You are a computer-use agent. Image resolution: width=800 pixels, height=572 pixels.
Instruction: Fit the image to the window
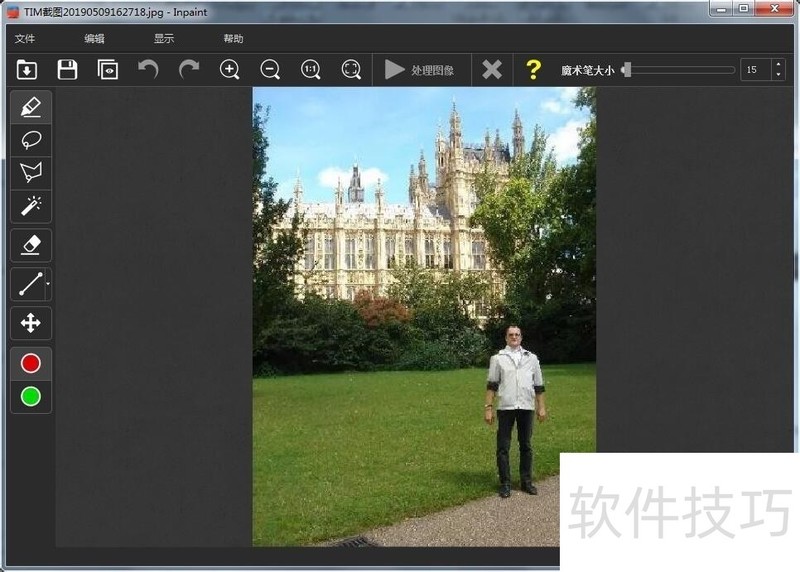pos(351,69)
